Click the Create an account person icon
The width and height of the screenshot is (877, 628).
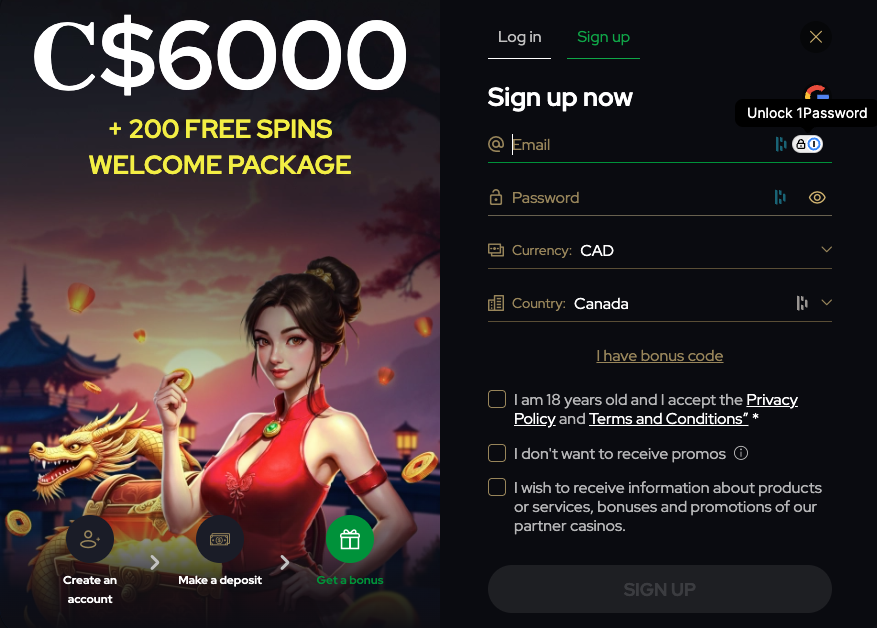90,539
